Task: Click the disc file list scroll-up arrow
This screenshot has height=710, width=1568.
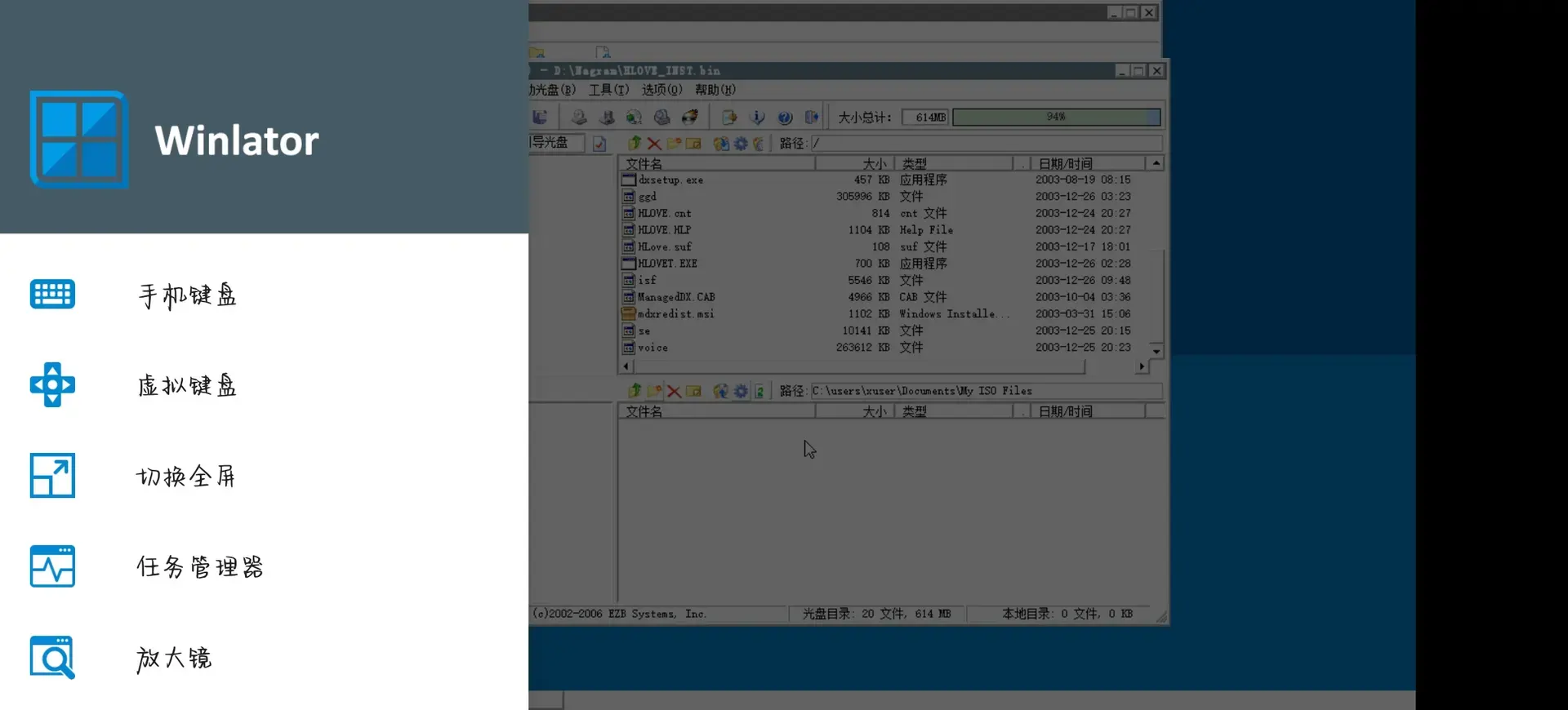Action: [1156, 164]
